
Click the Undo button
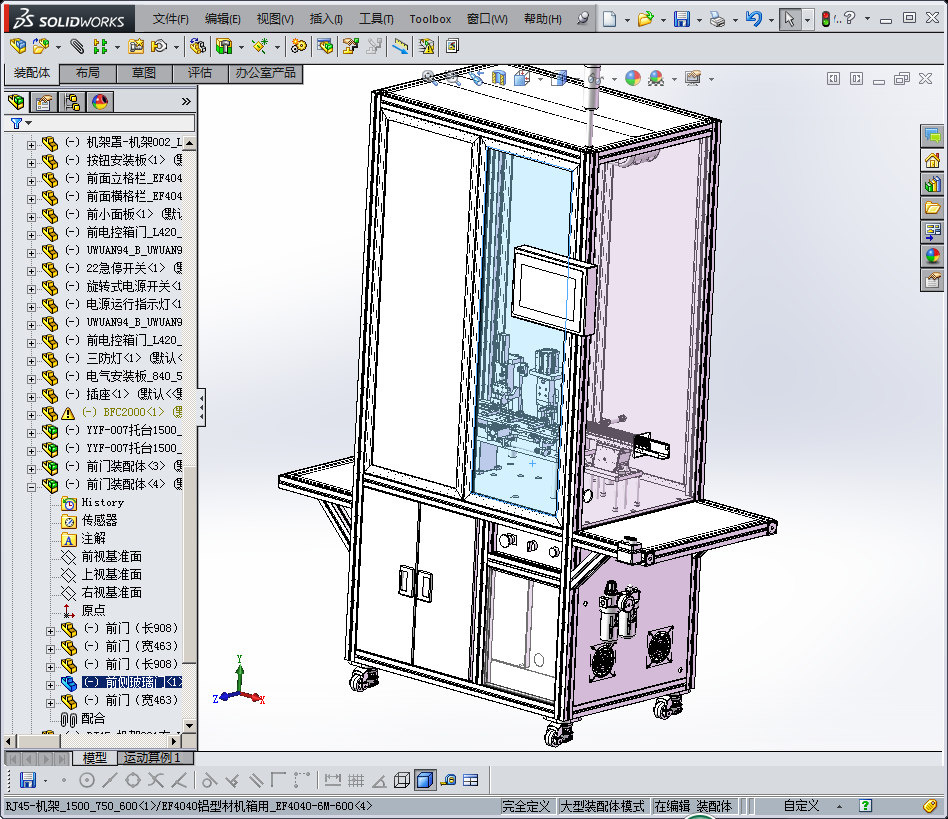[x=754, y=19]
